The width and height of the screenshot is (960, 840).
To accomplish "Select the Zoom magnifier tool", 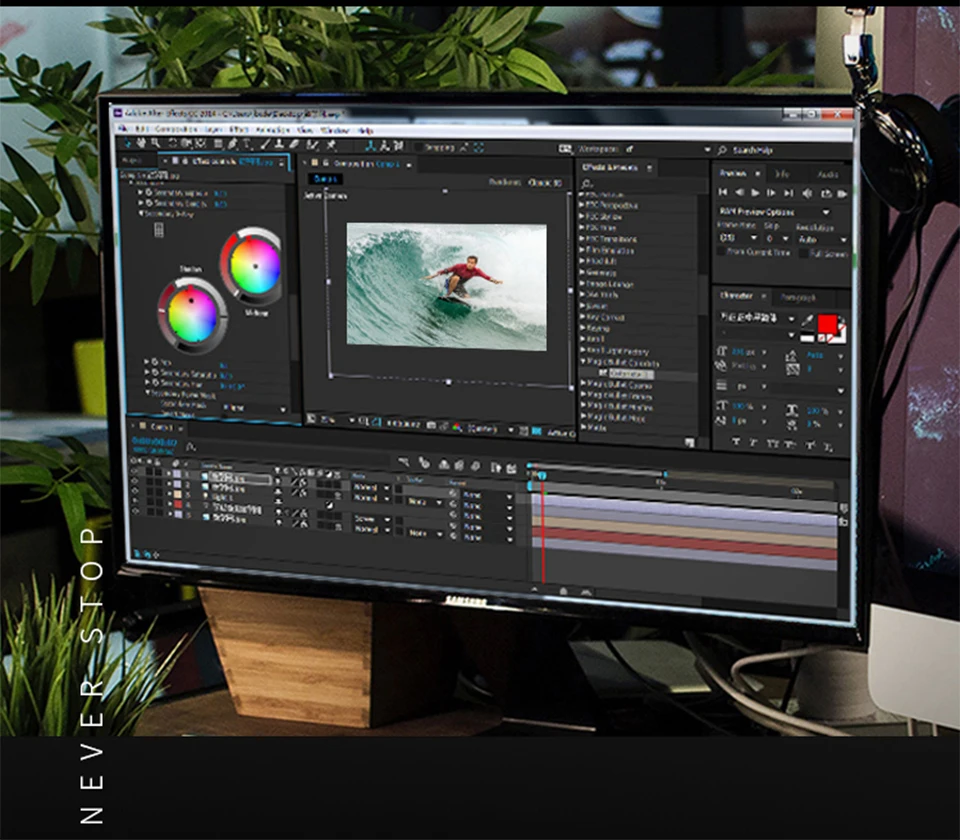I will click(156, 143).
